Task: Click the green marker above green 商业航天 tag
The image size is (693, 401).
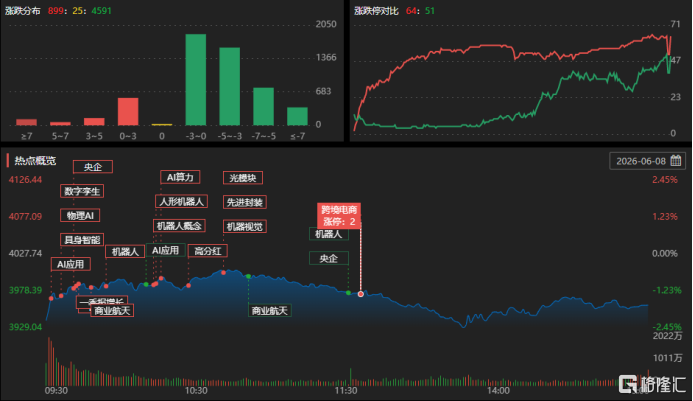Action: coord(248,276)
